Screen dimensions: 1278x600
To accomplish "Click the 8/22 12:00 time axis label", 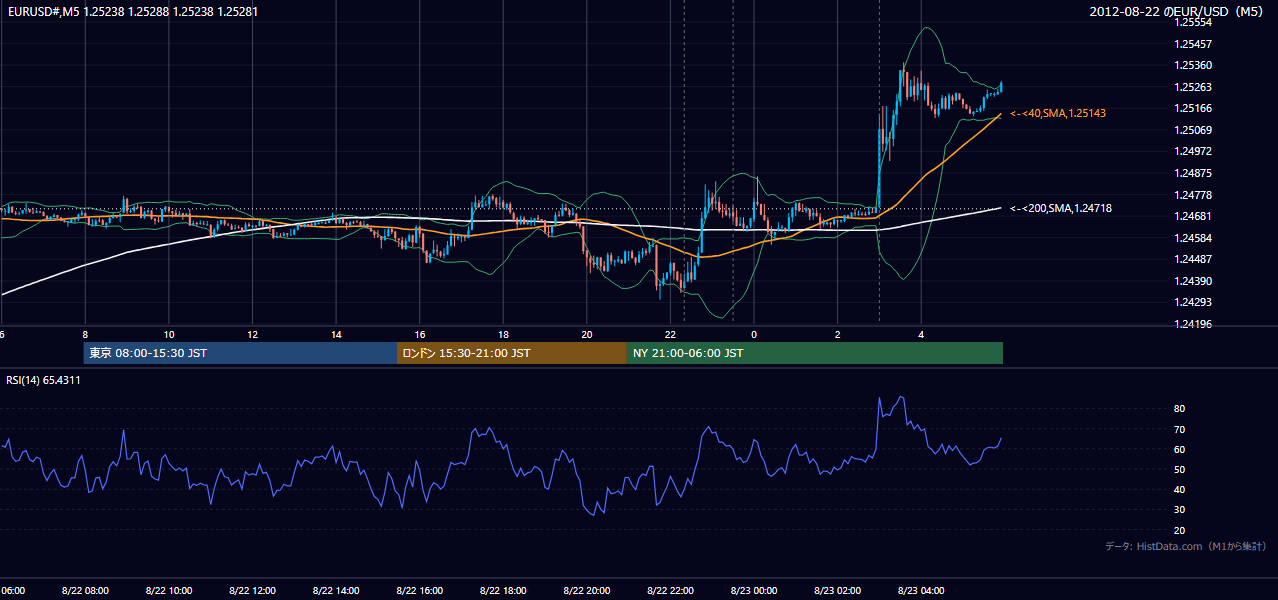I will pos(252,591).
